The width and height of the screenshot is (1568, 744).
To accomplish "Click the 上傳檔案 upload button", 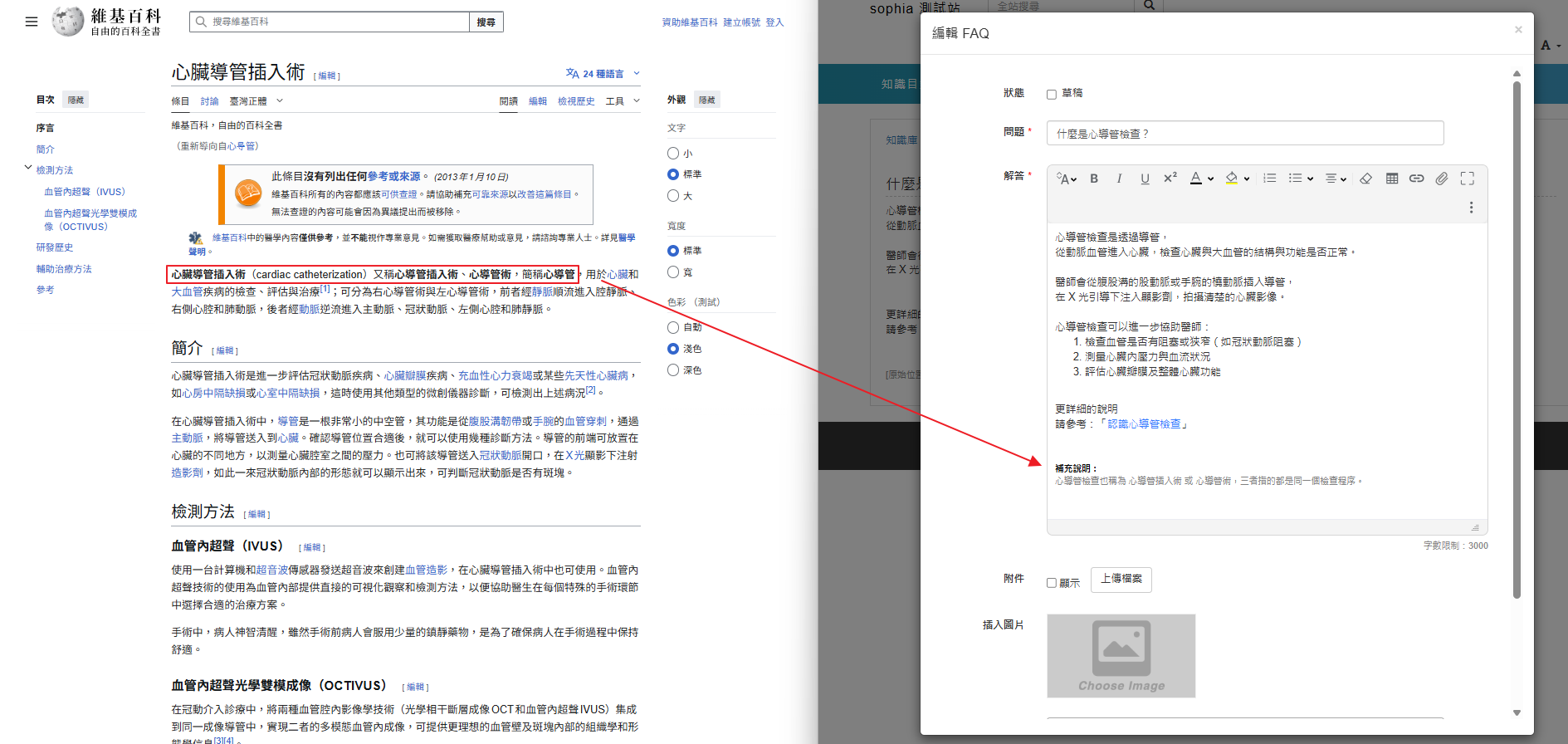I will 1121,579.
